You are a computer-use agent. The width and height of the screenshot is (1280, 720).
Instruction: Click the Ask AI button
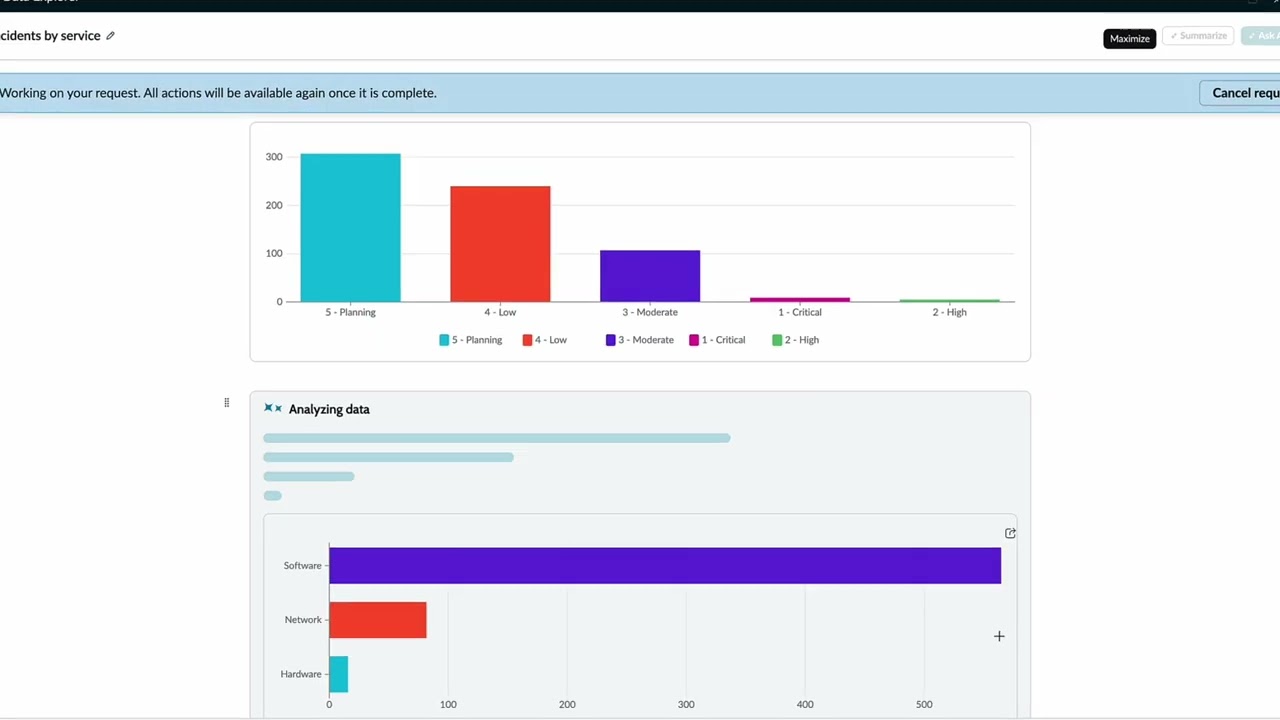[1263, 35]
